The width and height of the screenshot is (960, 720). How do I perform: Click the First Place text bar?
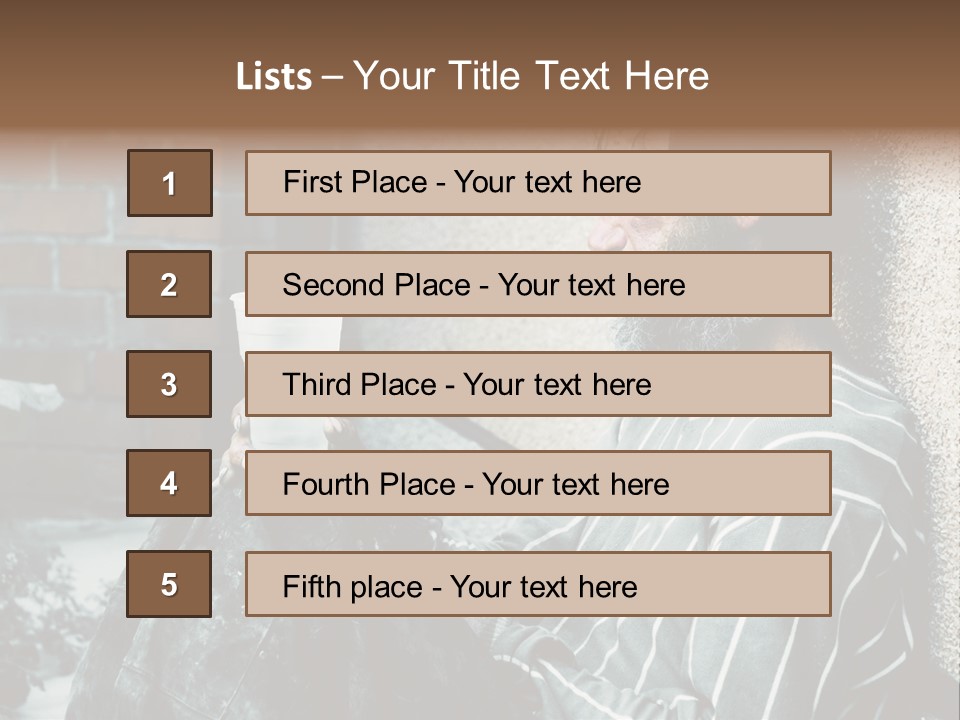(538, 183)
